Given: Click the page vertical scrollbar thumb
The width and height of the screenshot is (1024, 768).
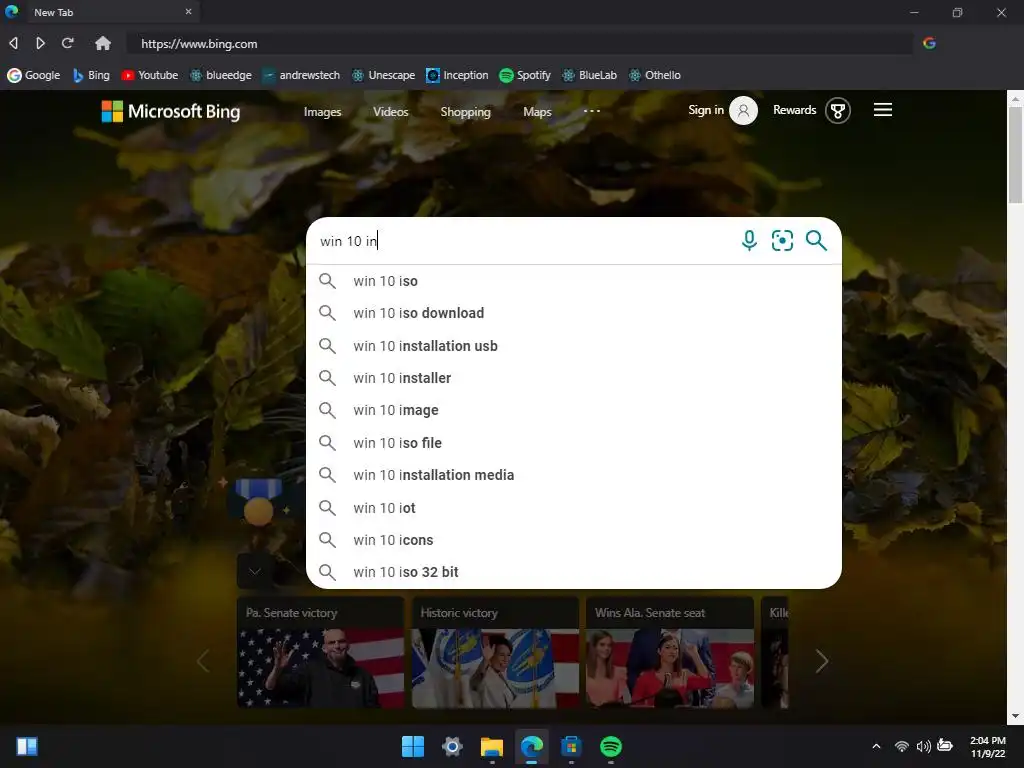Looking at the screenshot, I should point(1015,155).
